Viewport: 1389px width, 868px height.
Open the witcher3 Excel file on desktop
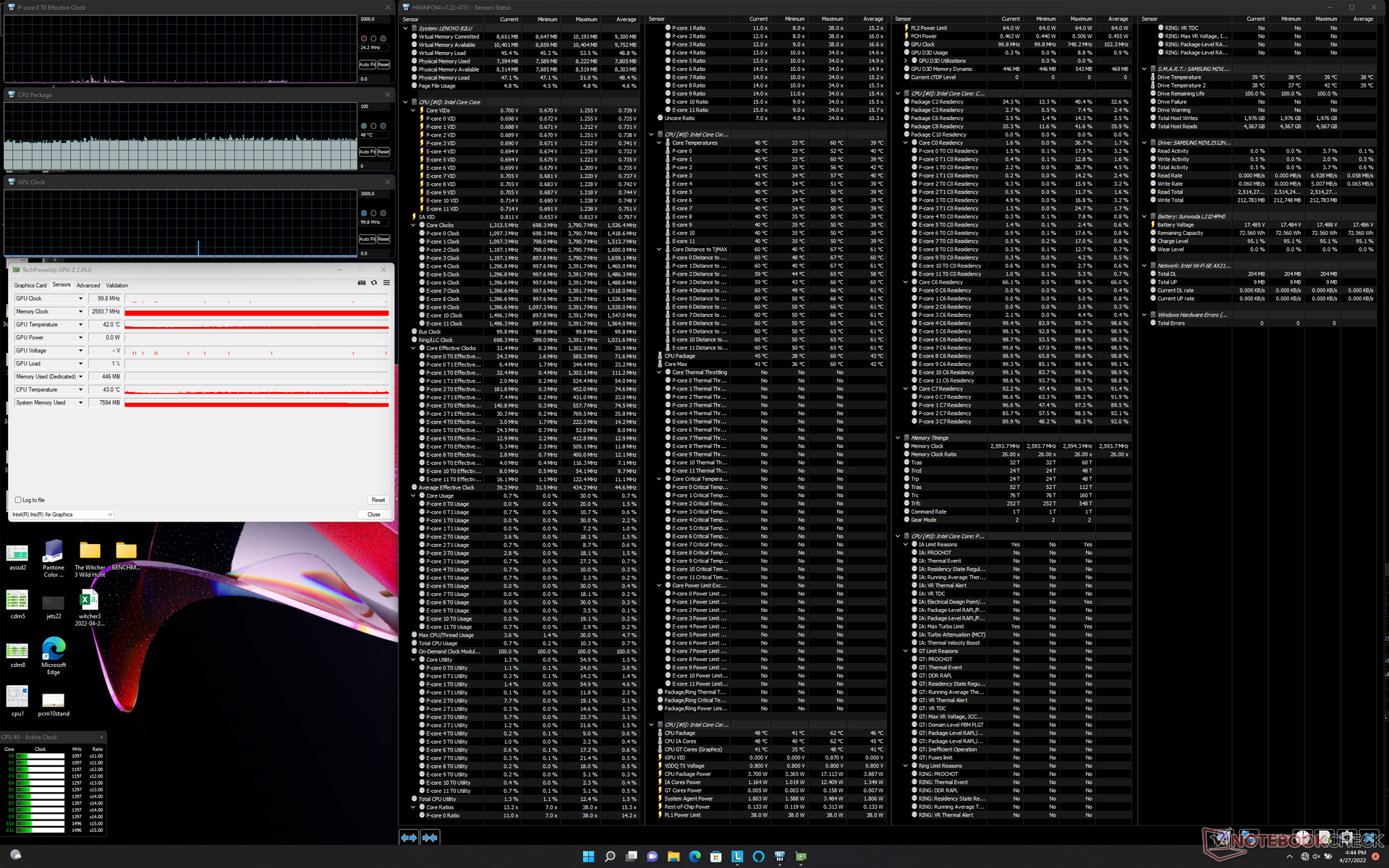pos(89,608)
